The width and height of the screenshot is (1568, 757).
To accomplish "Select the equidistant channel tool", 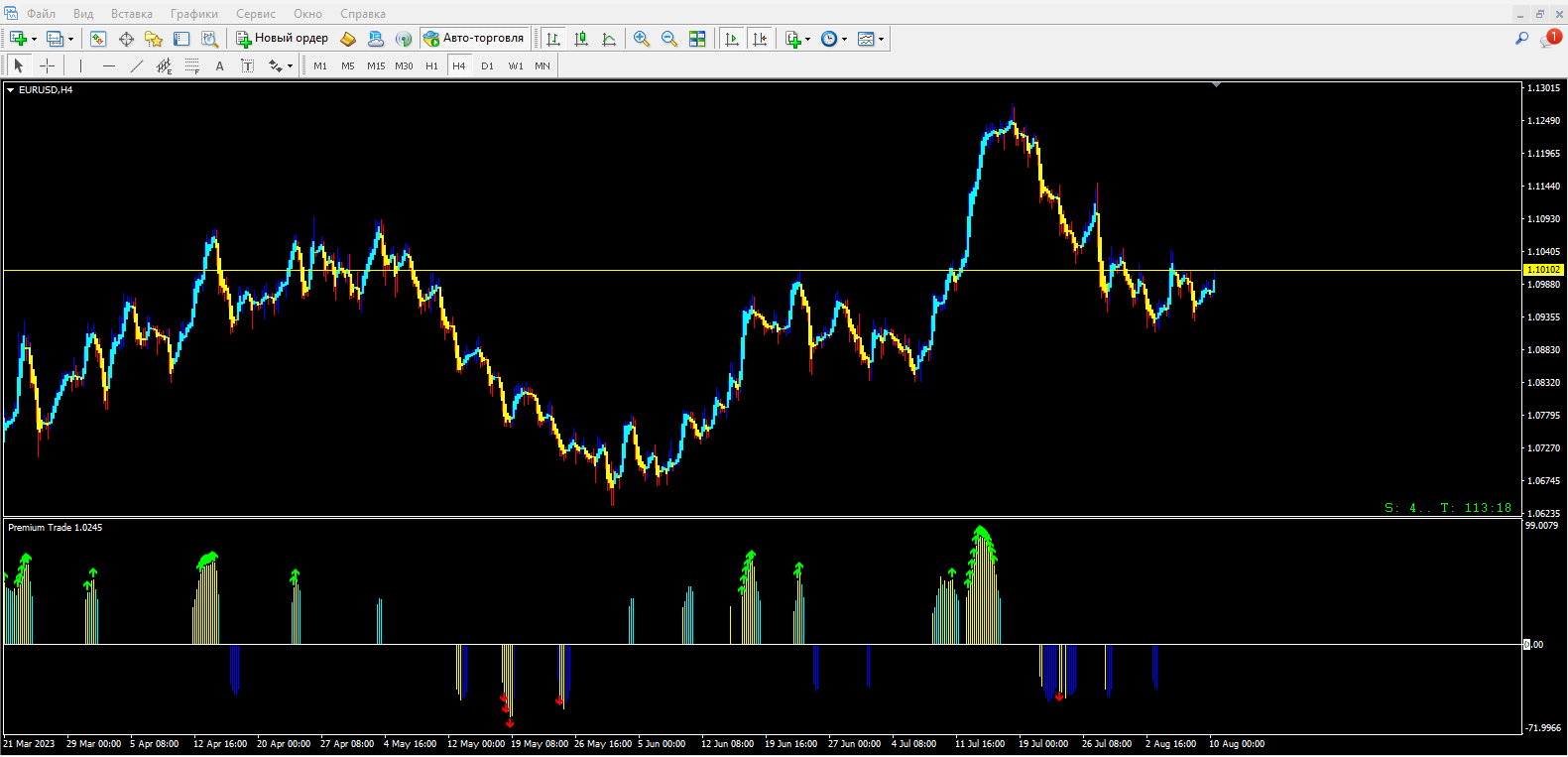I will pyautogui.click(x=165, y=65).
